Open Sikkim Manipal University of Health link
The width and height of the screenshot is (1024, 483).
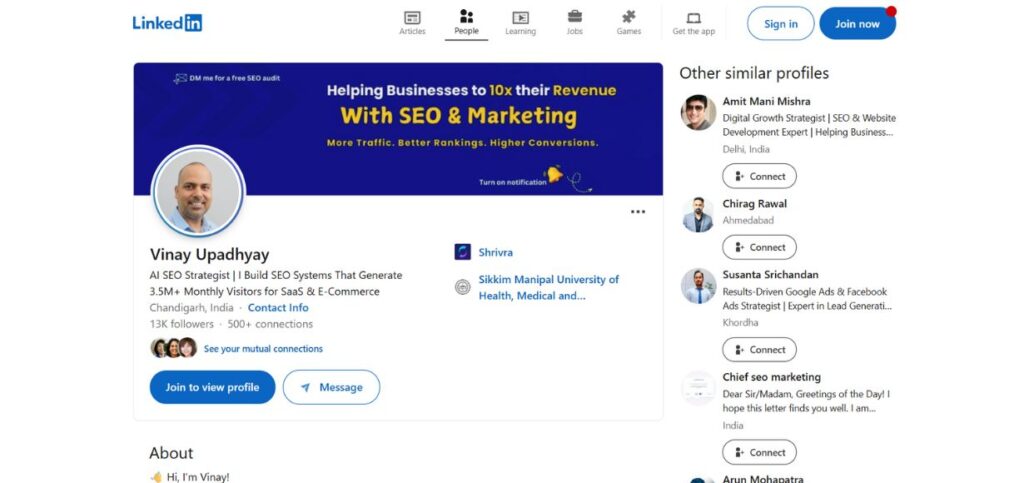[x=548, y=287]
